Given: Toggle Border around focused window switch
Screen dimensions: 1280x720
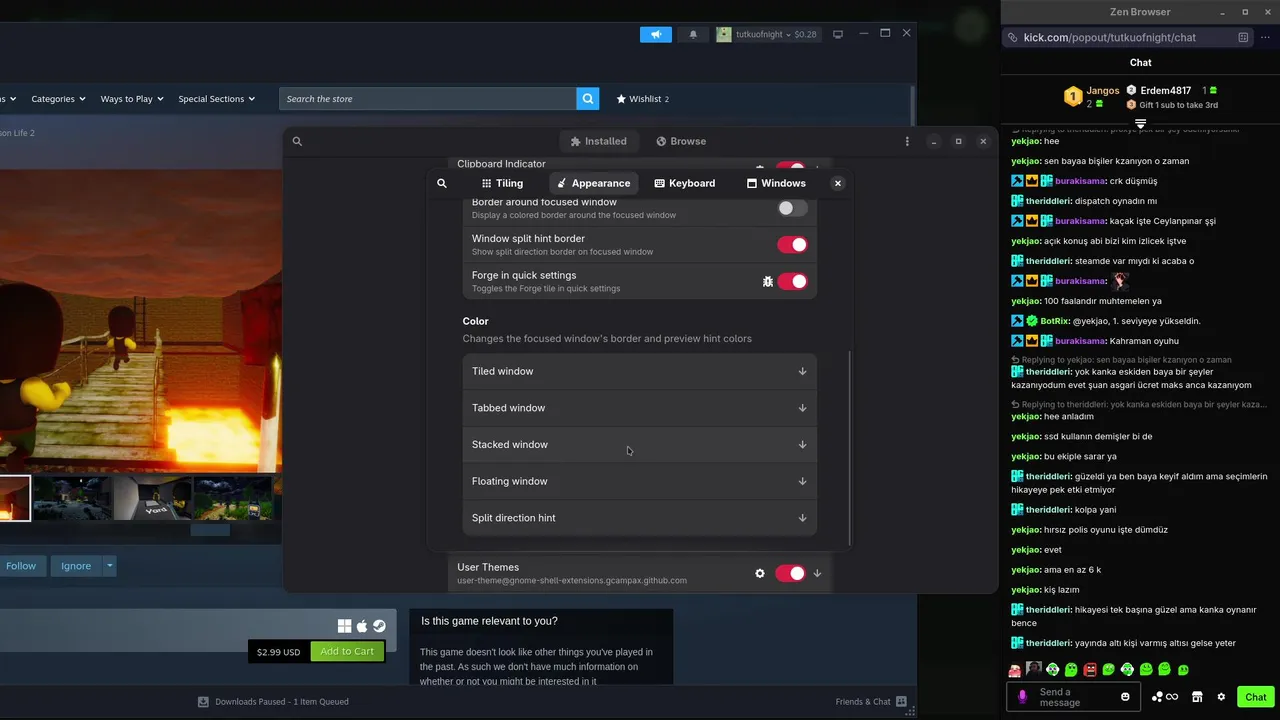Looking at the screenshot, I should [792, 208].
